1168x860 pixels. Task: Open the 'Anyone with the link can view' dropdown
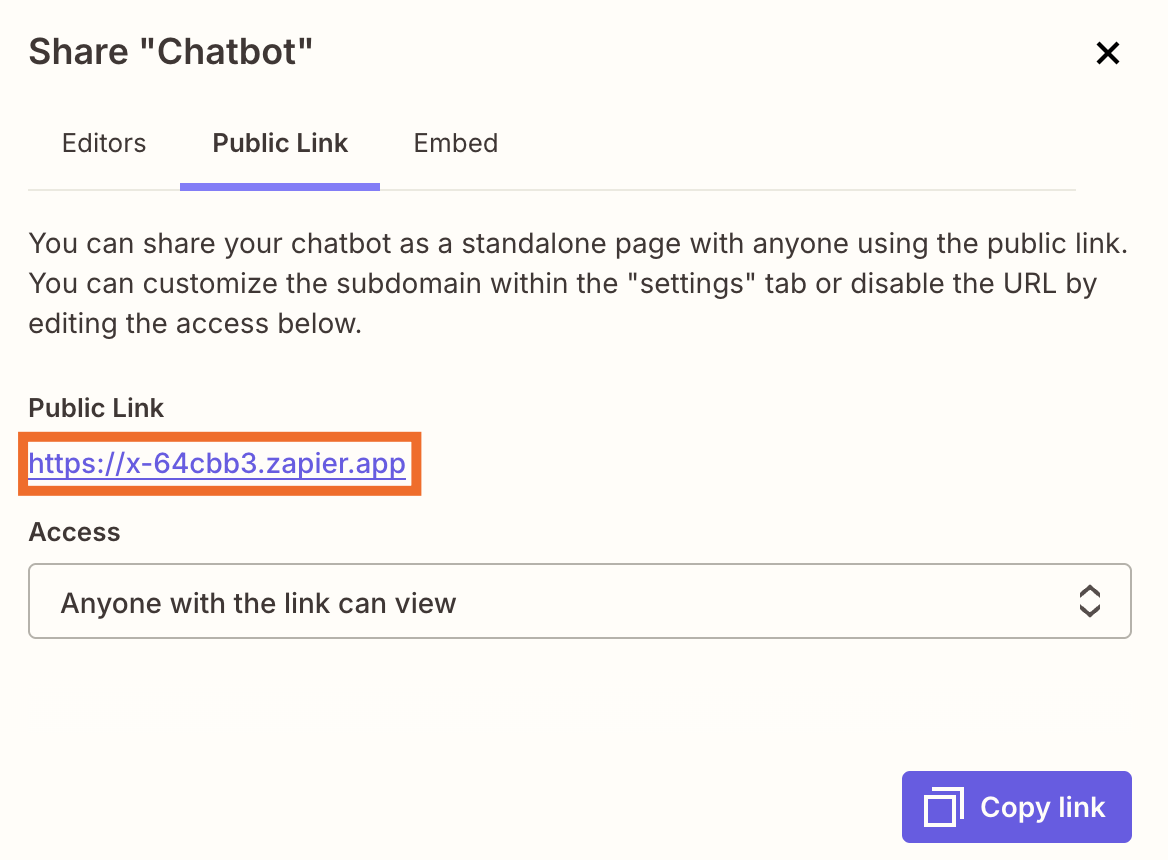[580, 601]
